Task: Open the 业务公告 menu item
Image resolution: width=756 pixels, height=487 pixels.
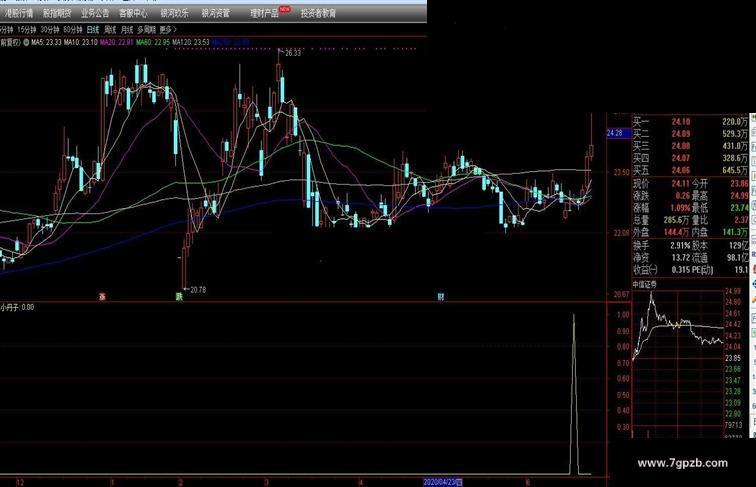Action: coord(95,13)
